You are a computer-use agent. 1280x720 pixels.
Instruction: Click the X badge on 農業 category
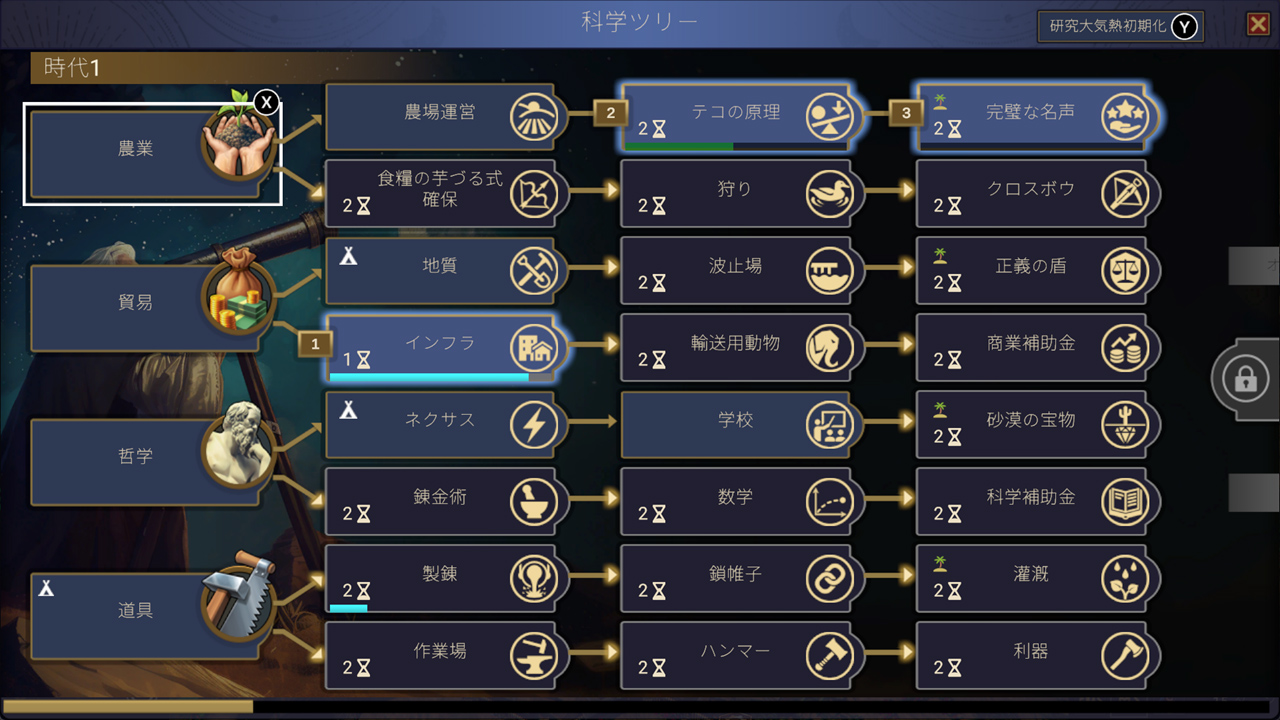click(x=266, y=102)
